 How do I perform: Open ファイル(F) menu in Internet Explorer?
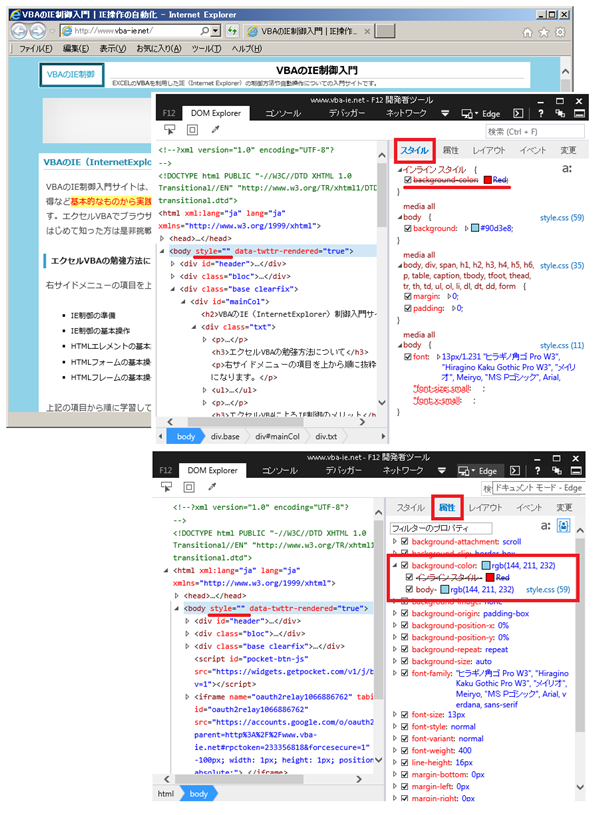click(x=35, y=49)
